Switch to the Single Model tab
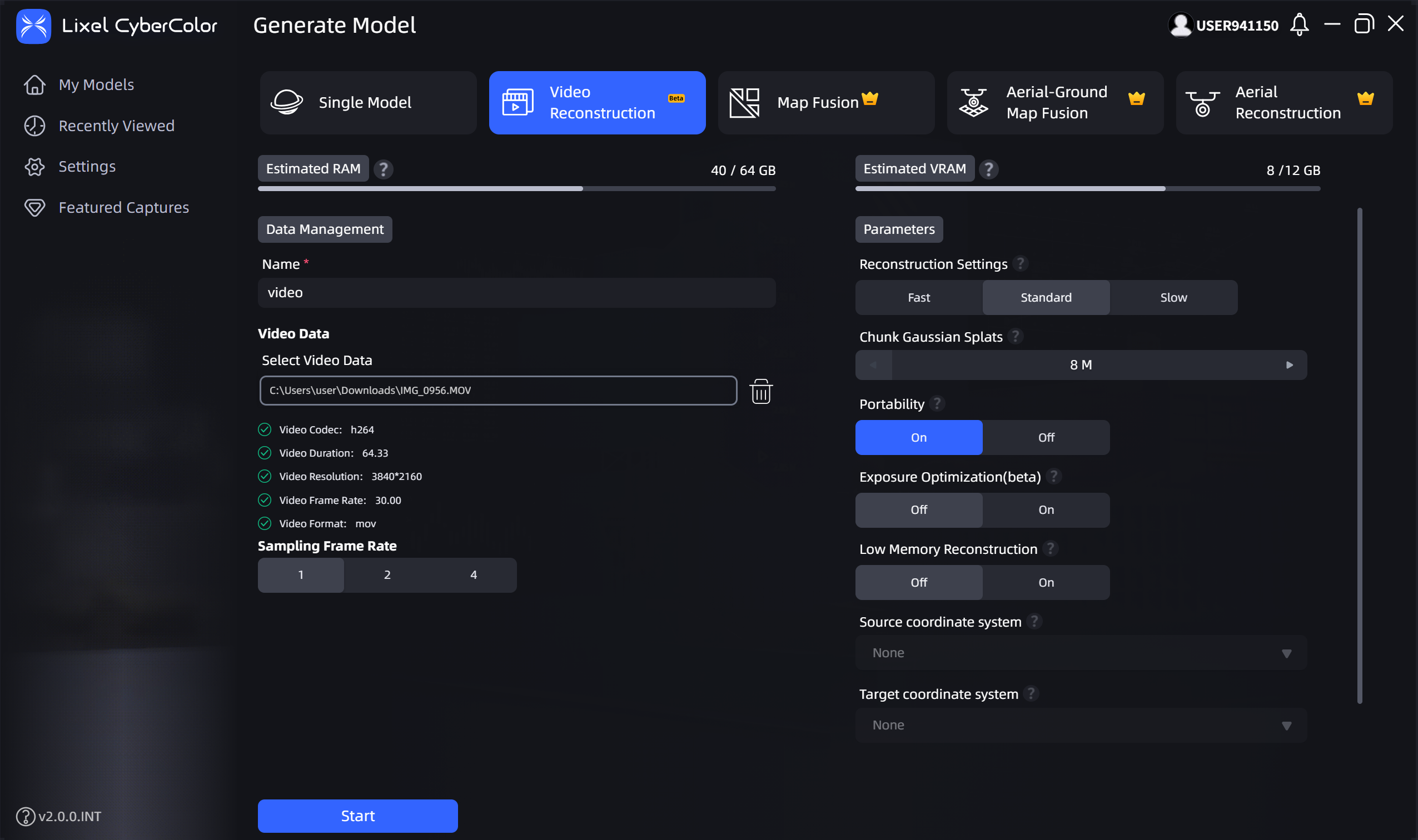This screenshot has height=840, width=1418. 368,102
